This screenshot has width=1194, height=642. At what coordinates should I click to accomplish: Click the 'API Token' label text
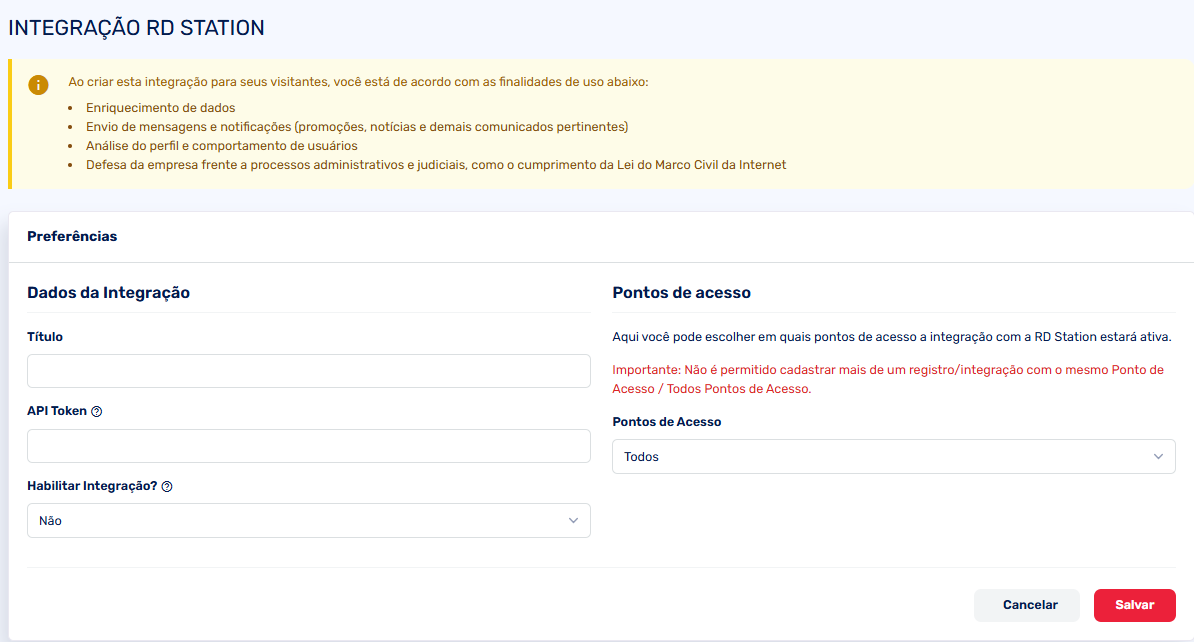coord(57,411)
